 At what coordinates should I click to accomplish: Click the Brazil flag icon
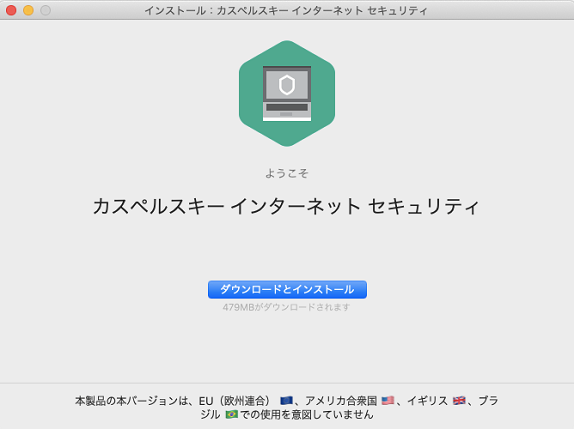click(231, 414)
